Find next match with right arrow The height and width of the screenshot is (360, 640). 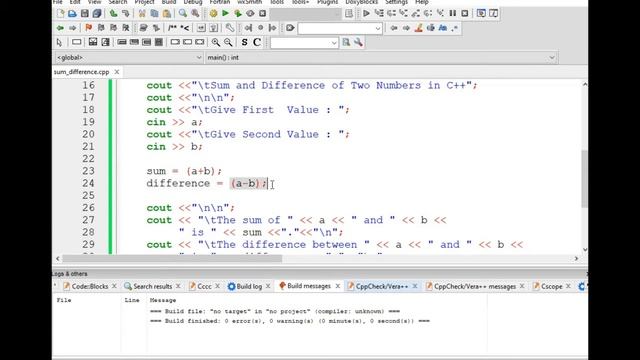[406, 28]
